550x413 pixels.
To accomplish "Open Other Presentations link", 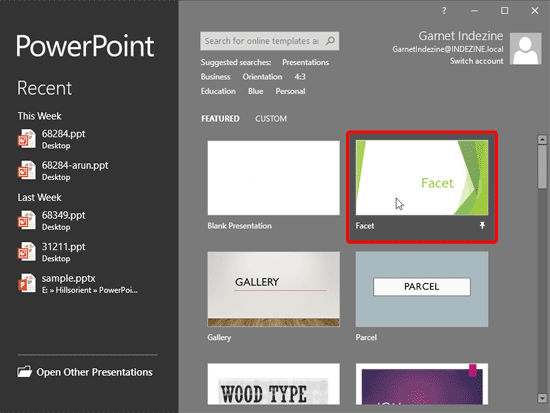I will coord(94,372).
